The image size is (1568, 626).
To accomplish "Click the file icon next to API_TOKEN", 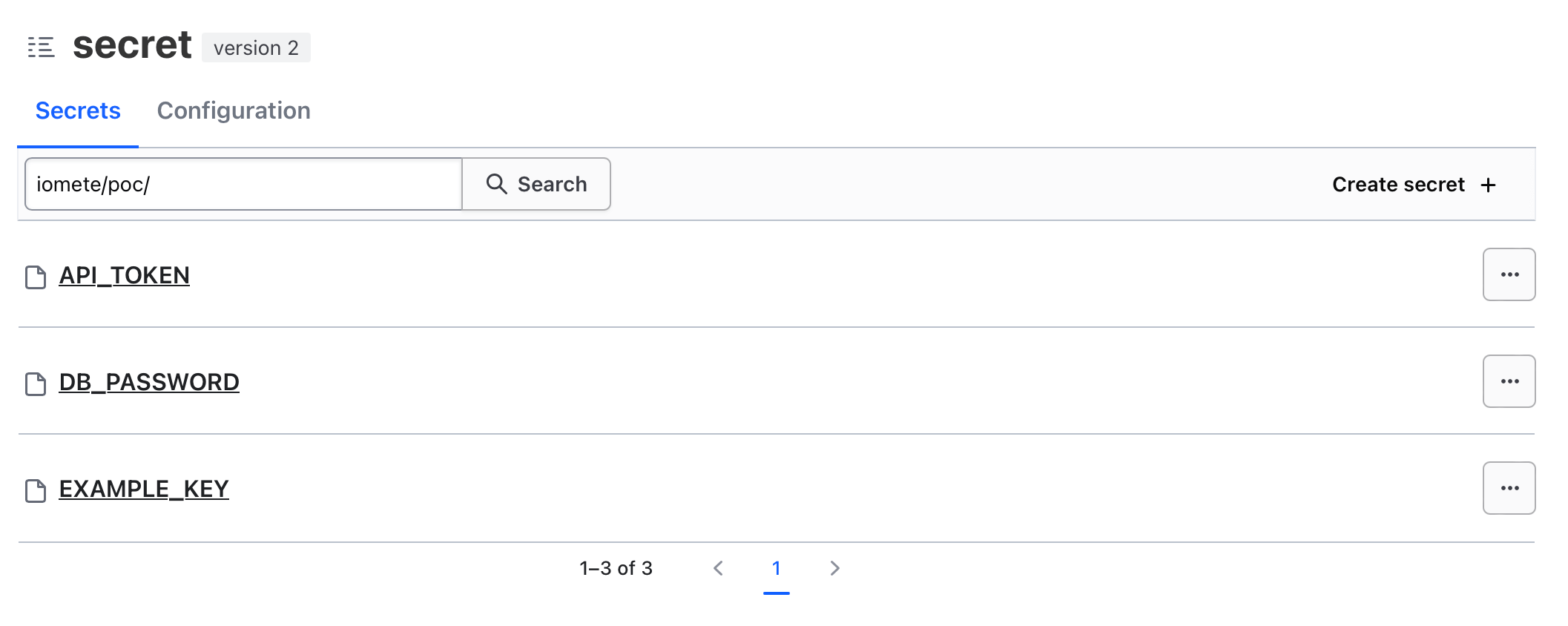I will tap(36, 277).
